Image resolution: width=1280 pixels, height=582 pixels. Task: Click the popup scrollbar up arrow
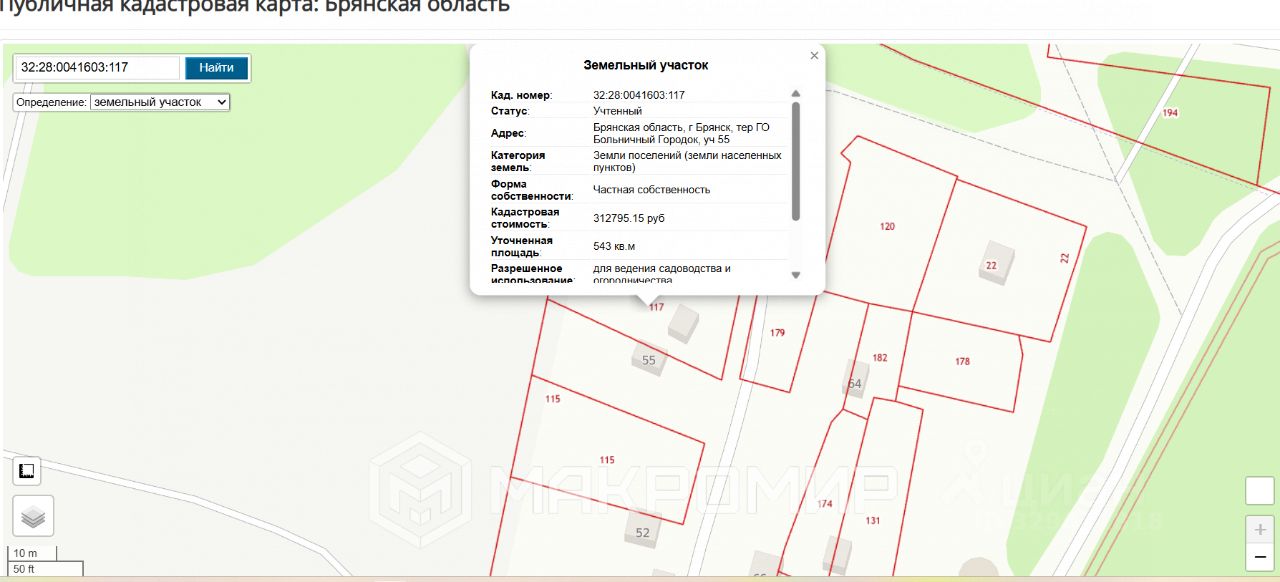[x=796, y=94]
